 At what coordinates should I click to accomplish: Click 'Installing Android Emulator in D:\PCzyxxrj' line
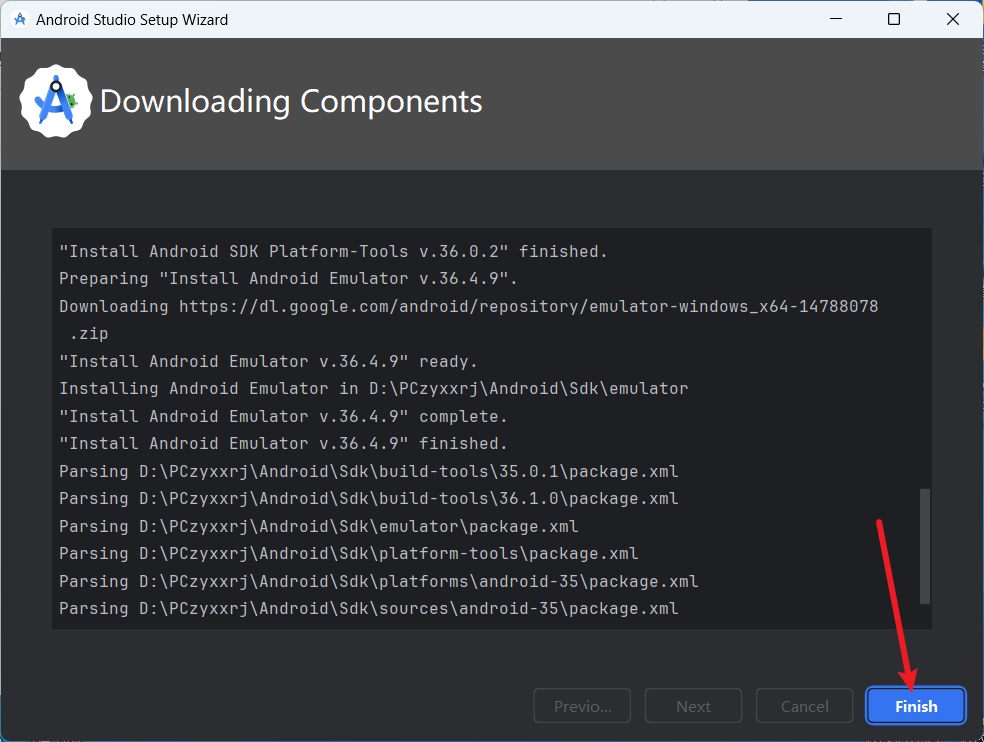pos(373,389)
